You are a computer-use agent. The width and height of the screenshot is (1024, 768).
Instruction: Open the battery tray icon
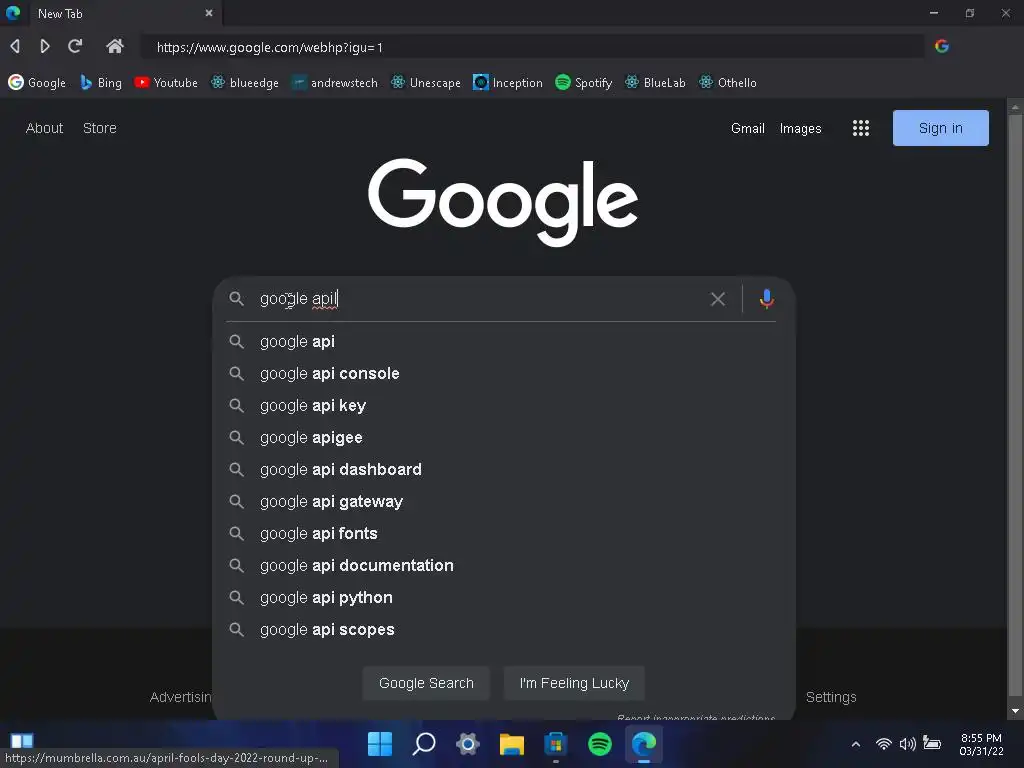tap(932, 744)
